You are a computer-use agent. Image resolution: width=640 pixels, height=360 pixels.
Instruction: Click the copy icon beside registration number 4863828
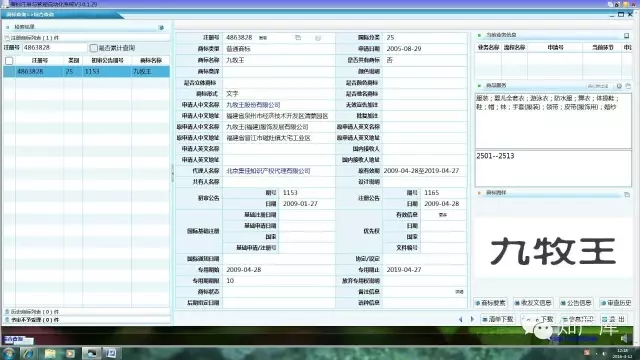[298, 38]
